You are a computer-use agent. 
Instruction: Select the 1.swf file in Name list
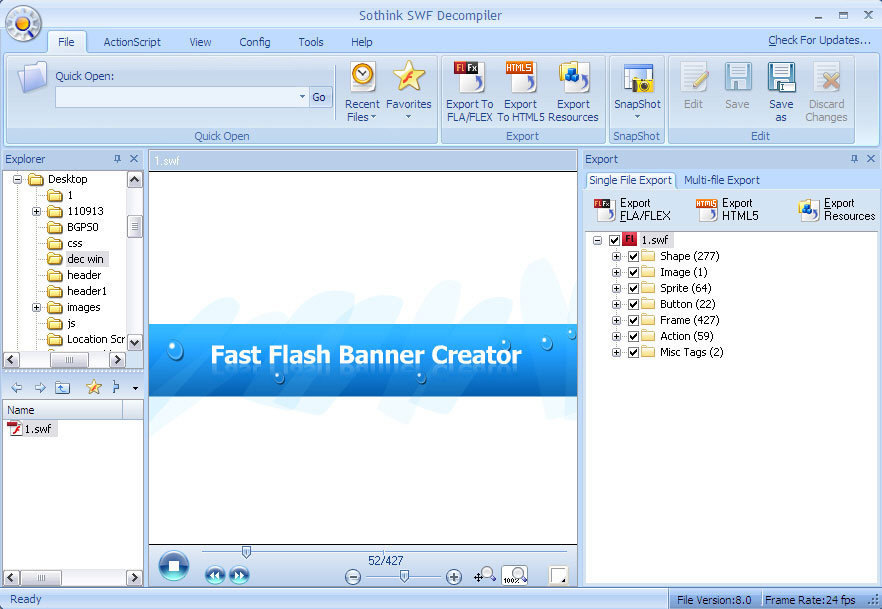pyautogui.click(x=32, y=428)
